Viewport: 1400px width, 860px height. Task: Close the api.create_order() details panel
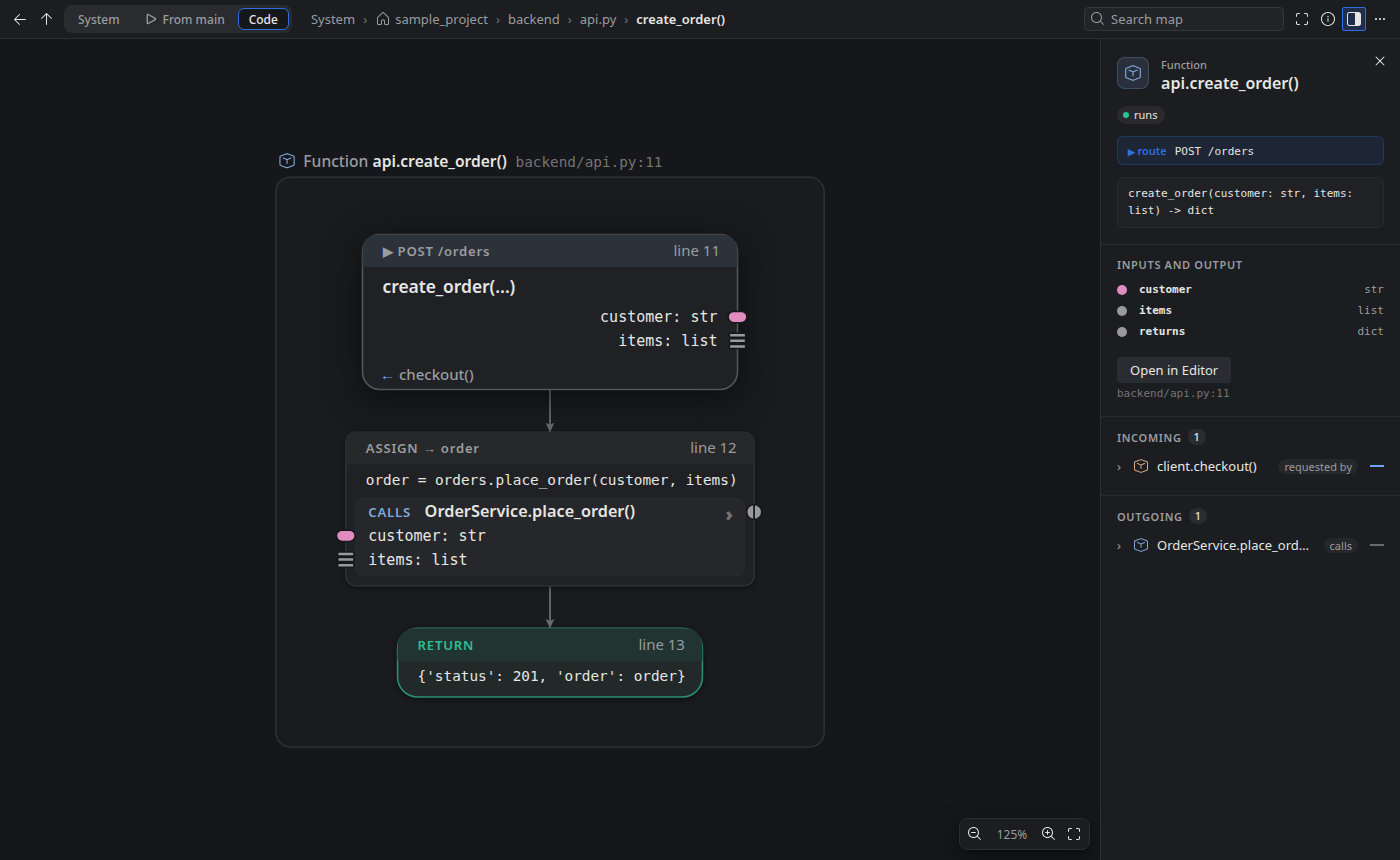[x=1380, y=61]
